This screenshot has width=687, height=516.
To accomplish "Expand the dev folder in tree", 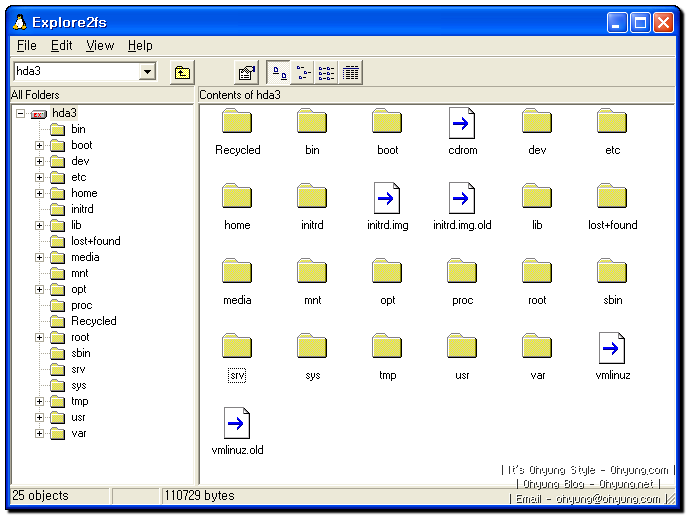I will pyautogui.click(x=39, y=162).
